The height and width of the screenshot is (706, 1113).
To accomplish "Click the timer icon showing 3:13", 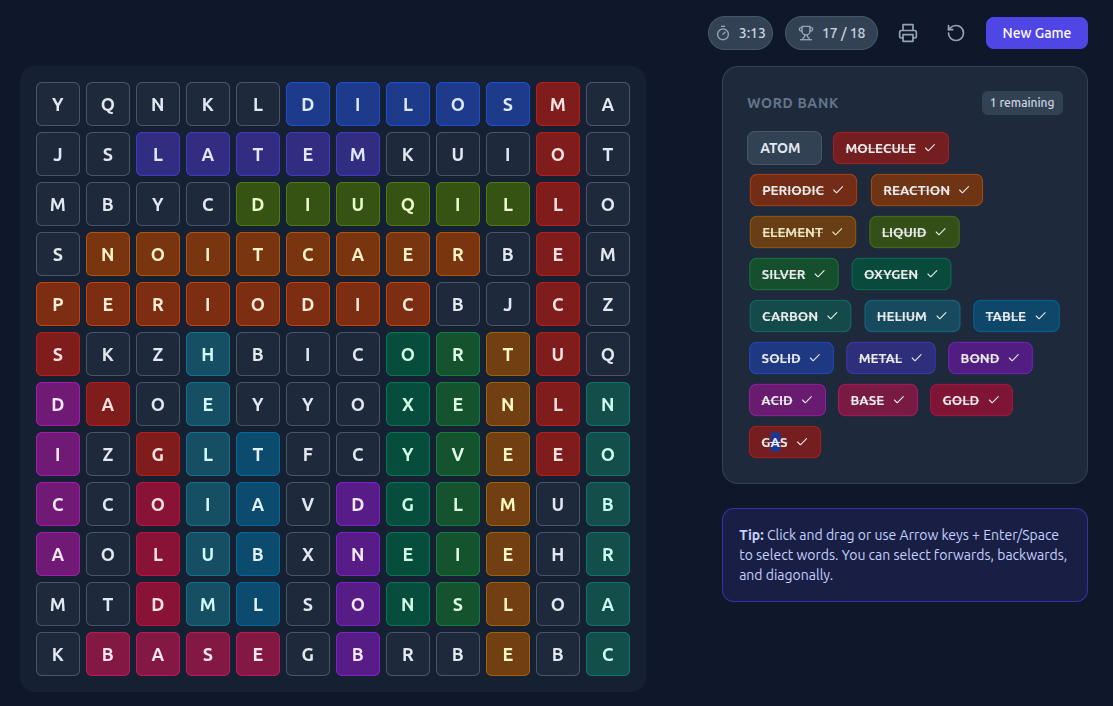I will (x=740, y=32).
